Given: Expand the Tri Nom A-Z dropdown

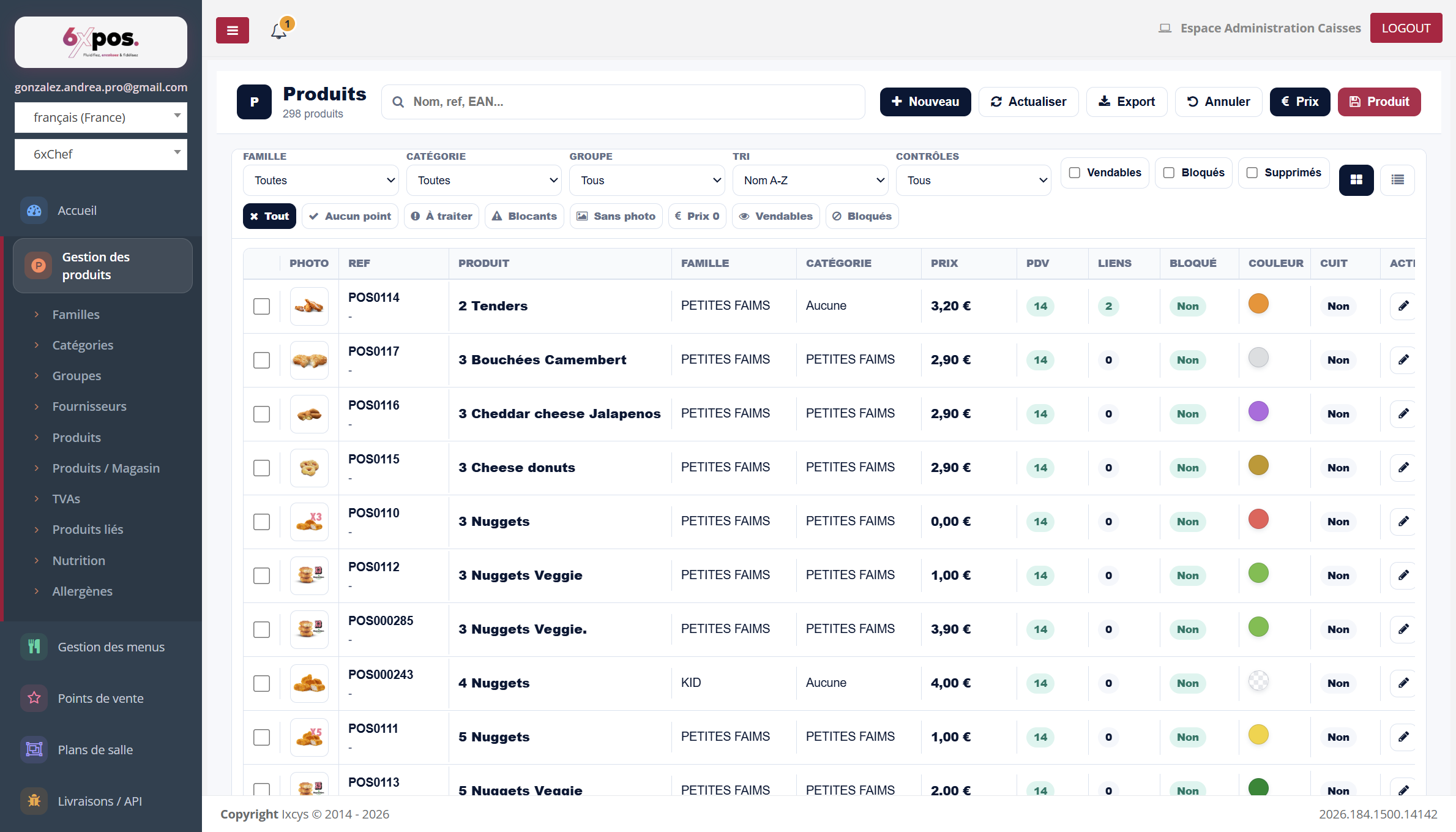Looking at the screenshot, I should tap(810, 180).
